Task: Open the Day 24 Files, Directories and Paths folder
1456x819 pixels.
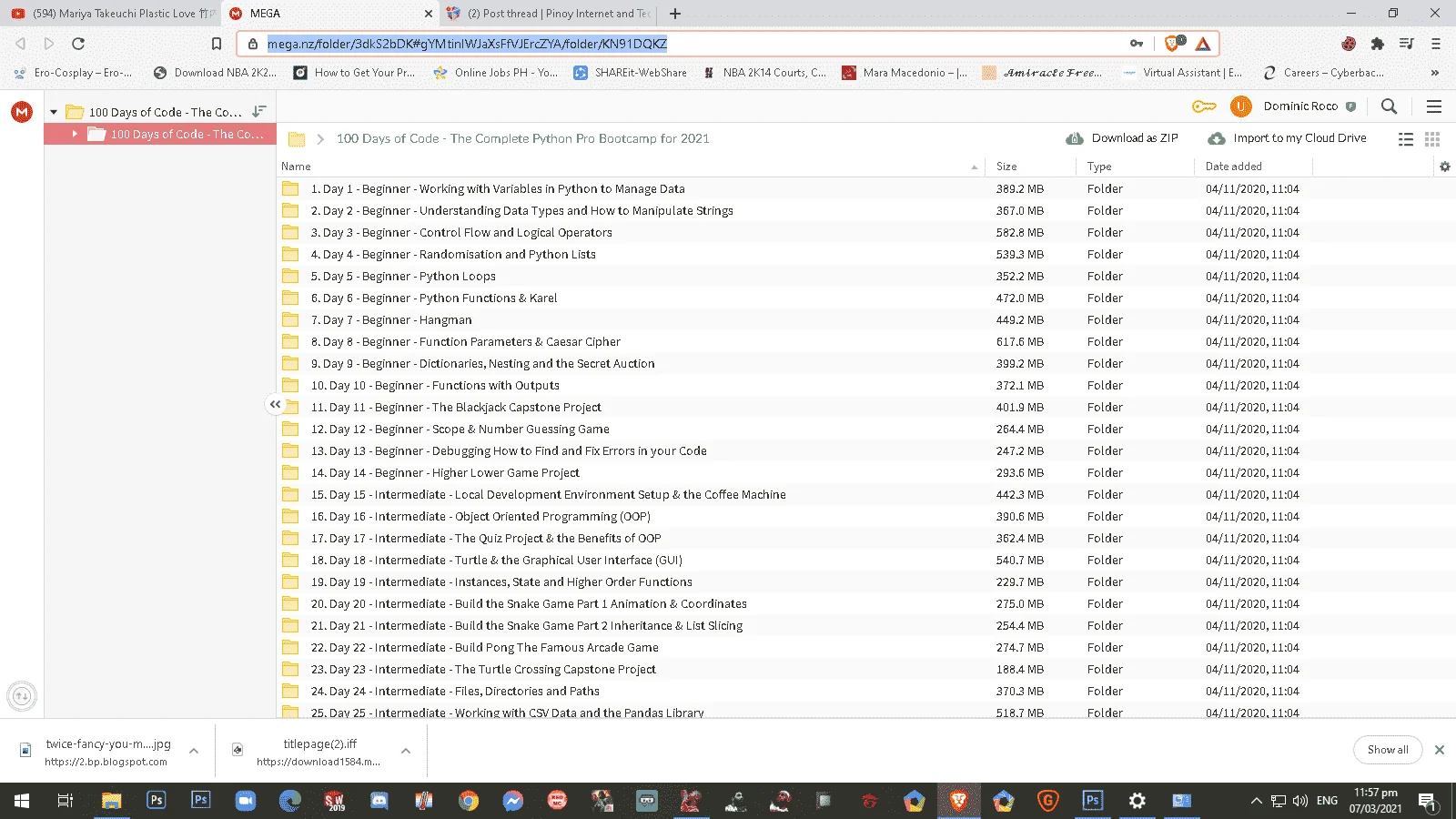Action: click(455, 692)
